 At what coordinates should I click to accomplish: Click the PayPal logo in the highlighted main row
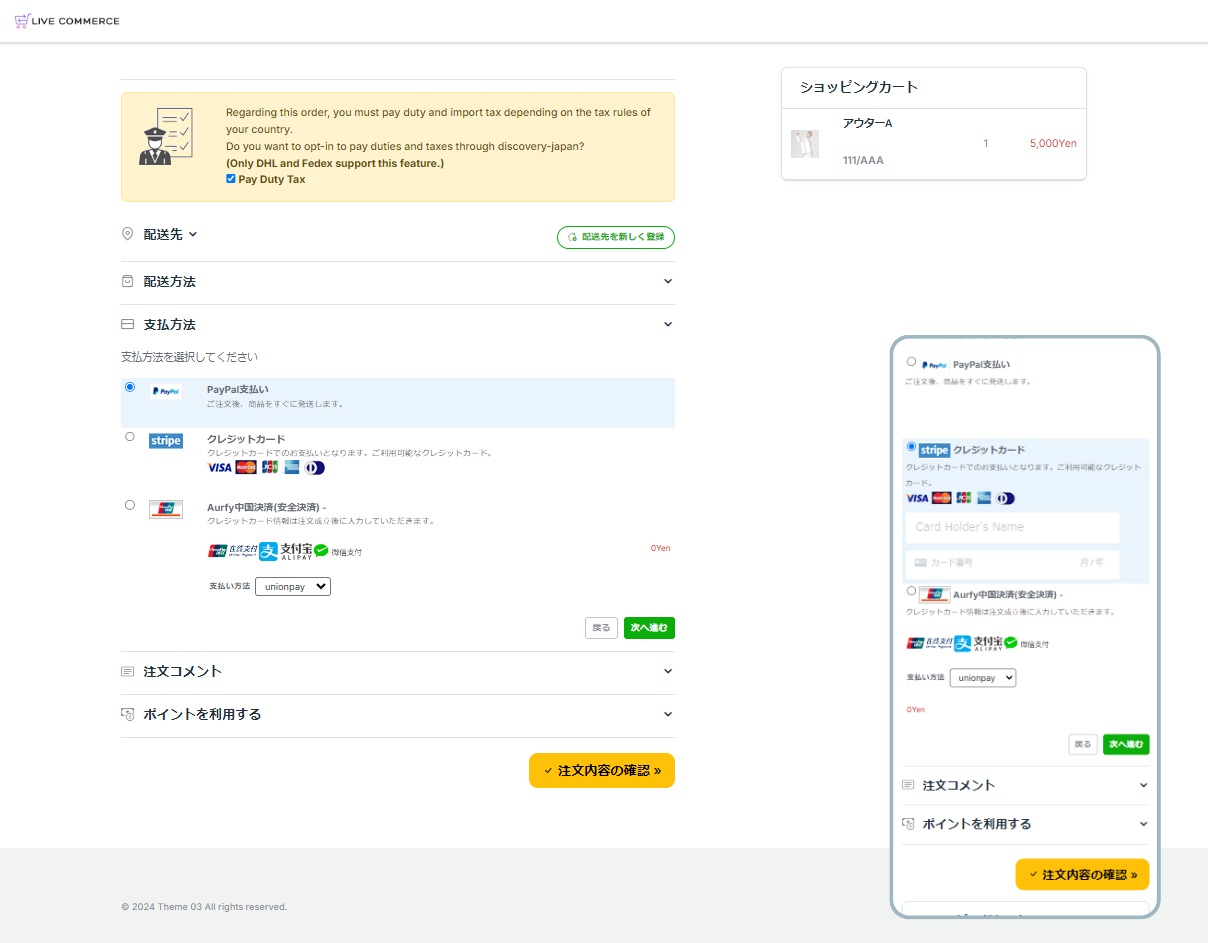166,392
